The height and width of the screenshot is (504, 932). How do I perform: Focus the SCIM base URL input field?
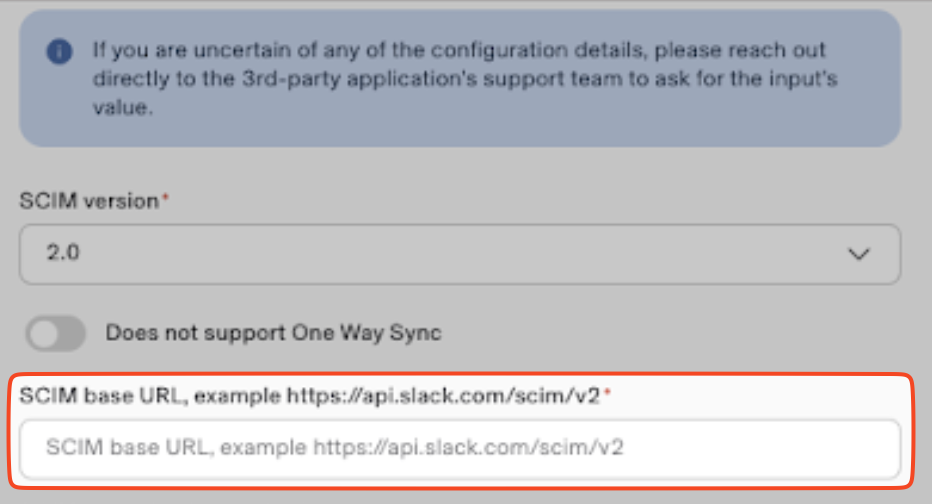click(459, 447)
